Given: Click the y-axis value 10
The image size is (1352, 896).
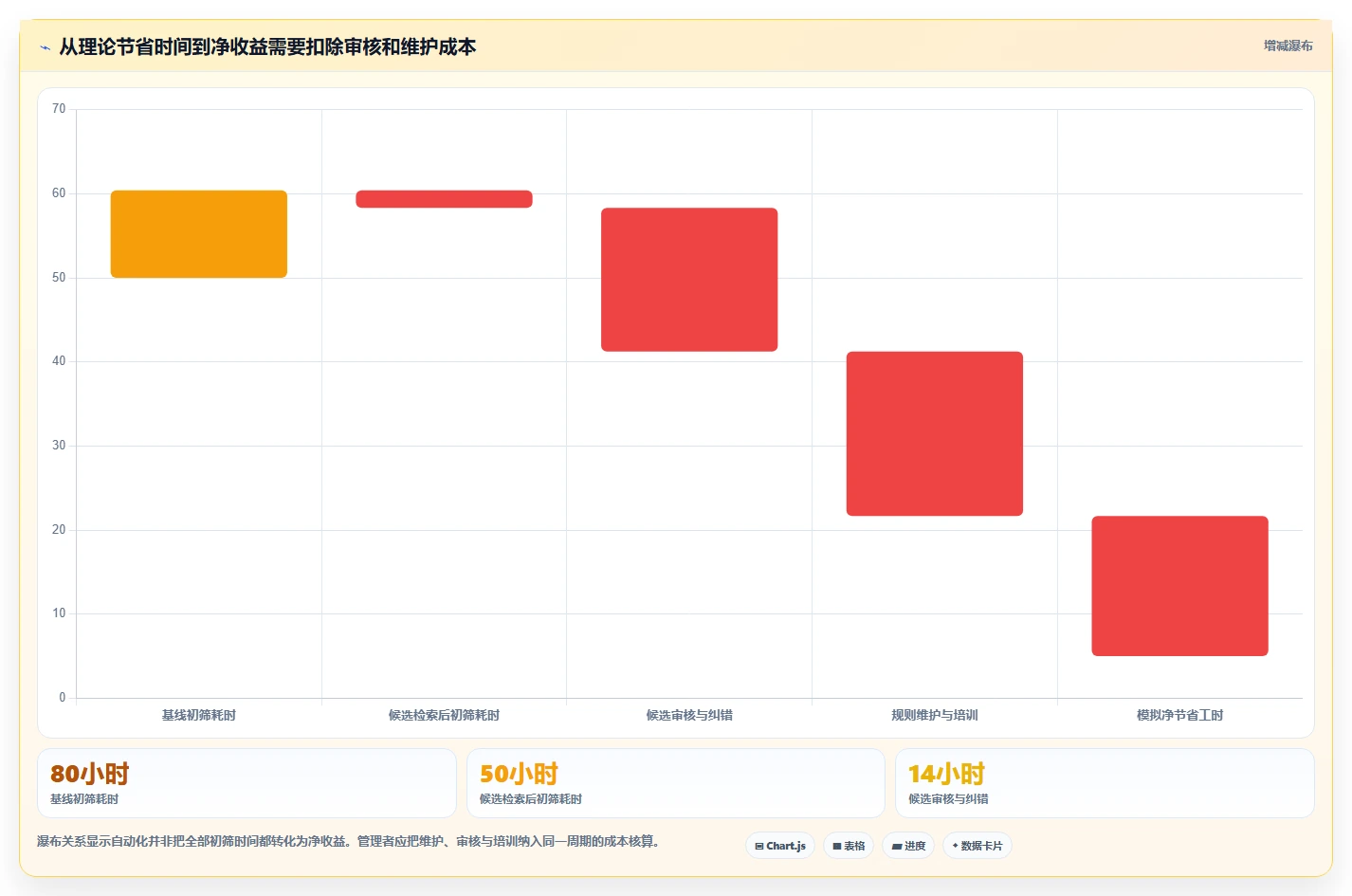Looking at the screenshot, I should coord(59,613).
